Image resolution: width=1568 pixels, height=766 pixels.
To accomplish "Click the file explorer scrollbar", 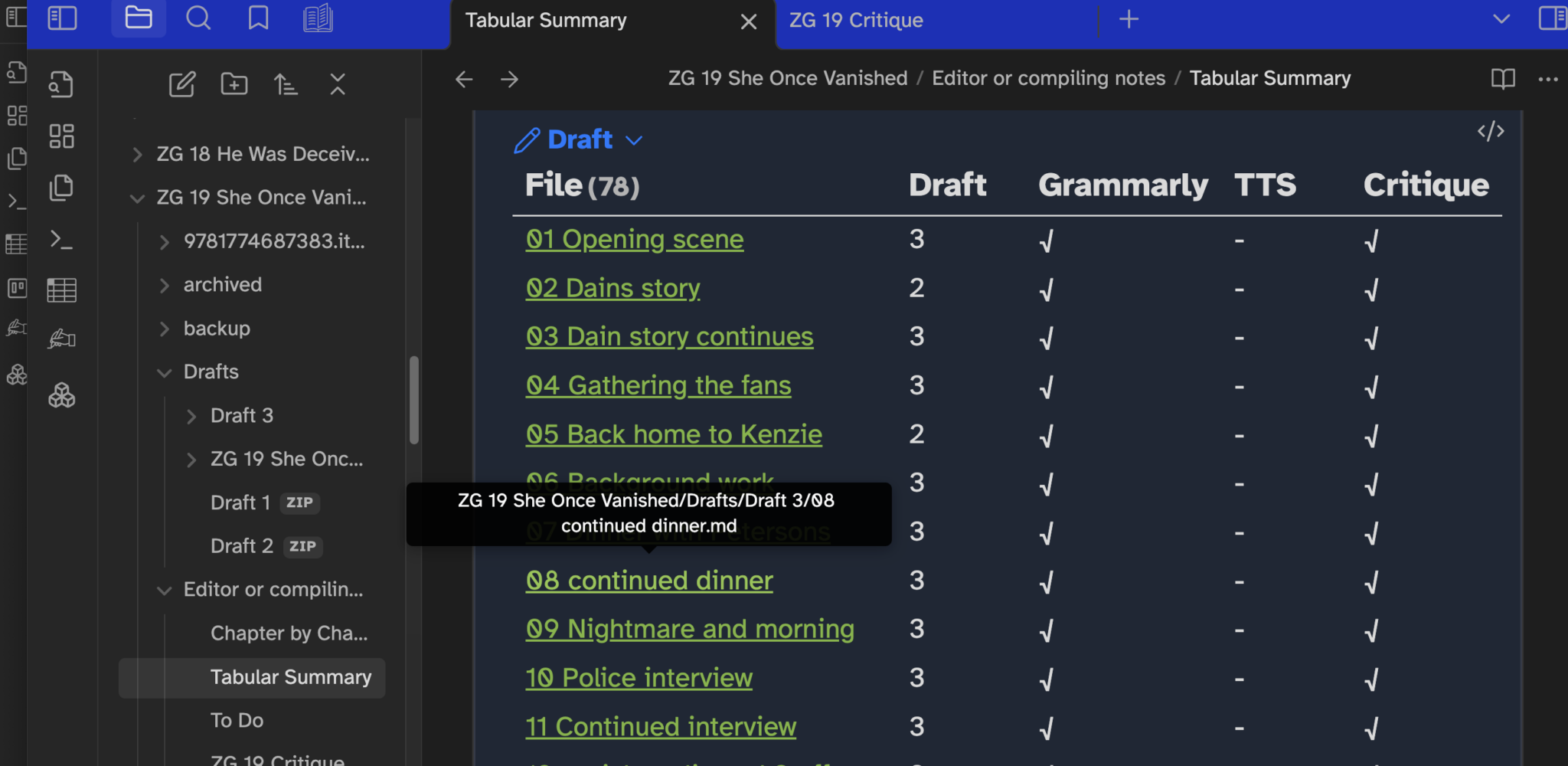I will [414, 398].
